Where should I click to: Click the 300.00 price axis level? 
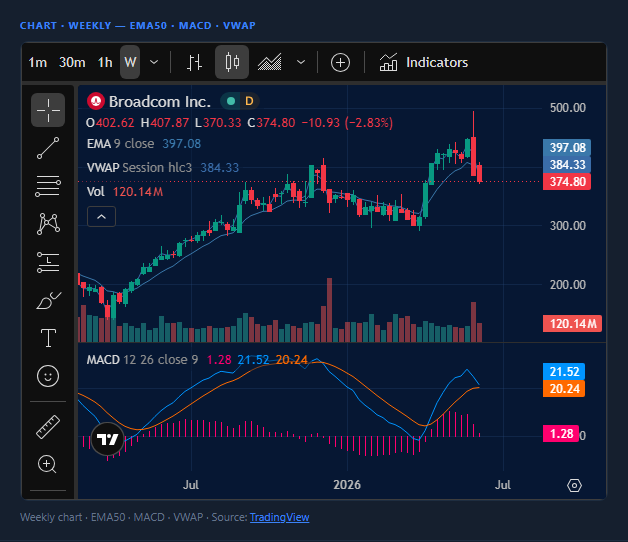coord(568,226)
